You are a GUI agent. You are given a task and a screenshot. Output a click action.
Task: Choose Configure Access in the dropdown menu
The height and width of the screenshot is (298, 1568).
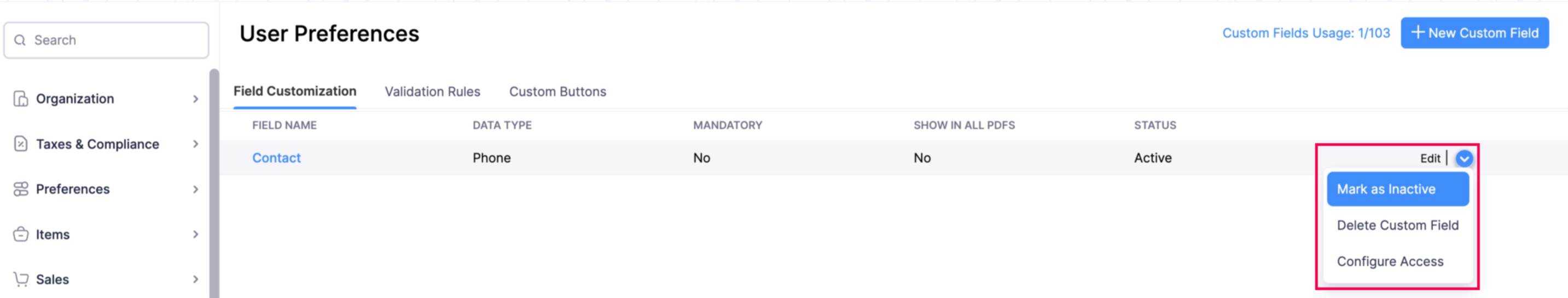click(1390, 261)
